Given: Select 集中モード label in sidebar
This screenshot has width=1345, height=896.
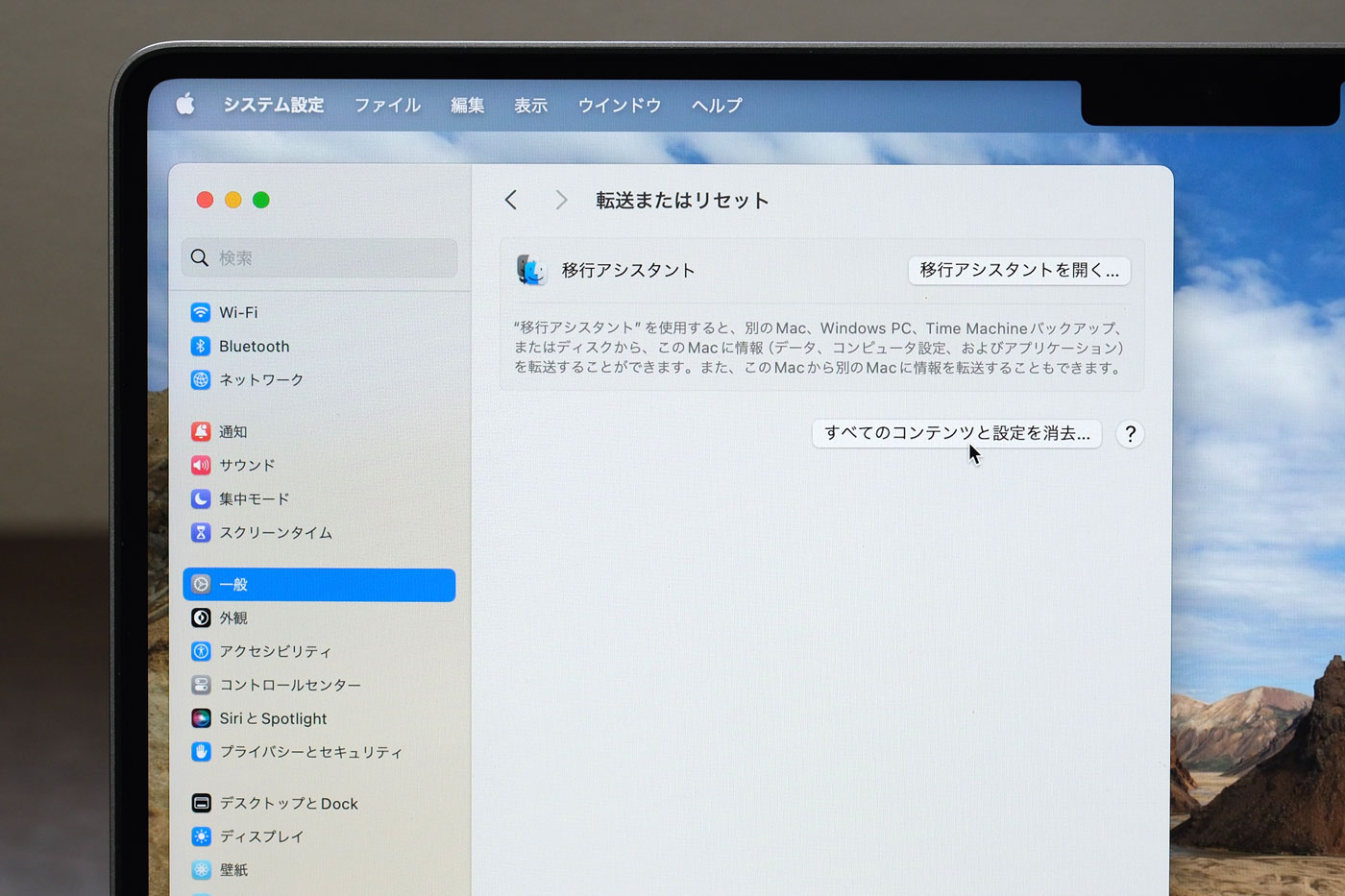Looking at the screenshot, I should pos(254,498).
